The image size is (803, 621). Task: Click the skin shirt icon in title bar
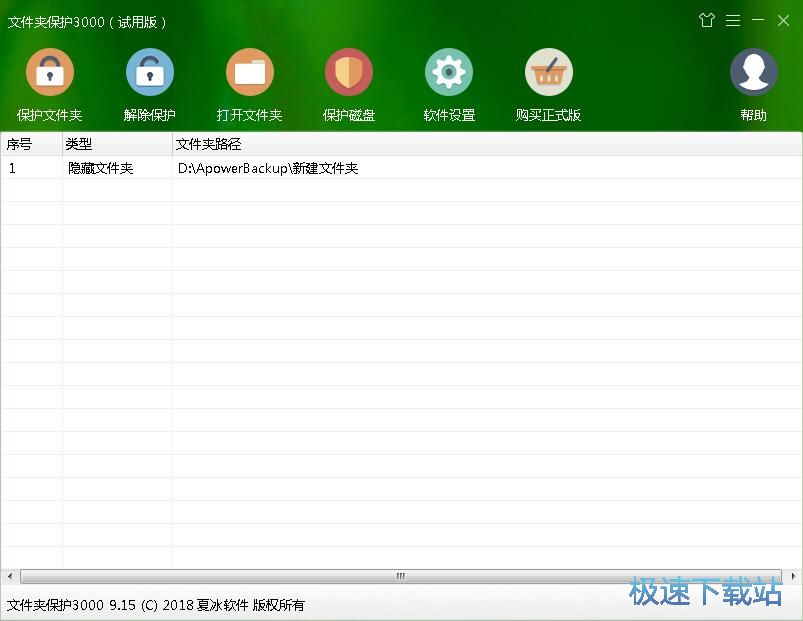(707, 20)
